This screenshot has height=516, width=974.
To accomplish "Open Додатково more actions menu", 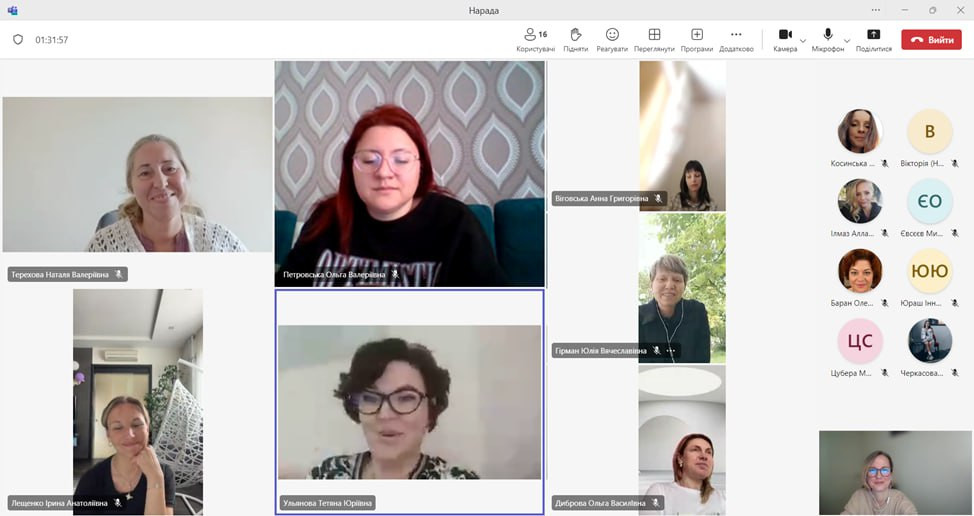I will pos(736,40).
